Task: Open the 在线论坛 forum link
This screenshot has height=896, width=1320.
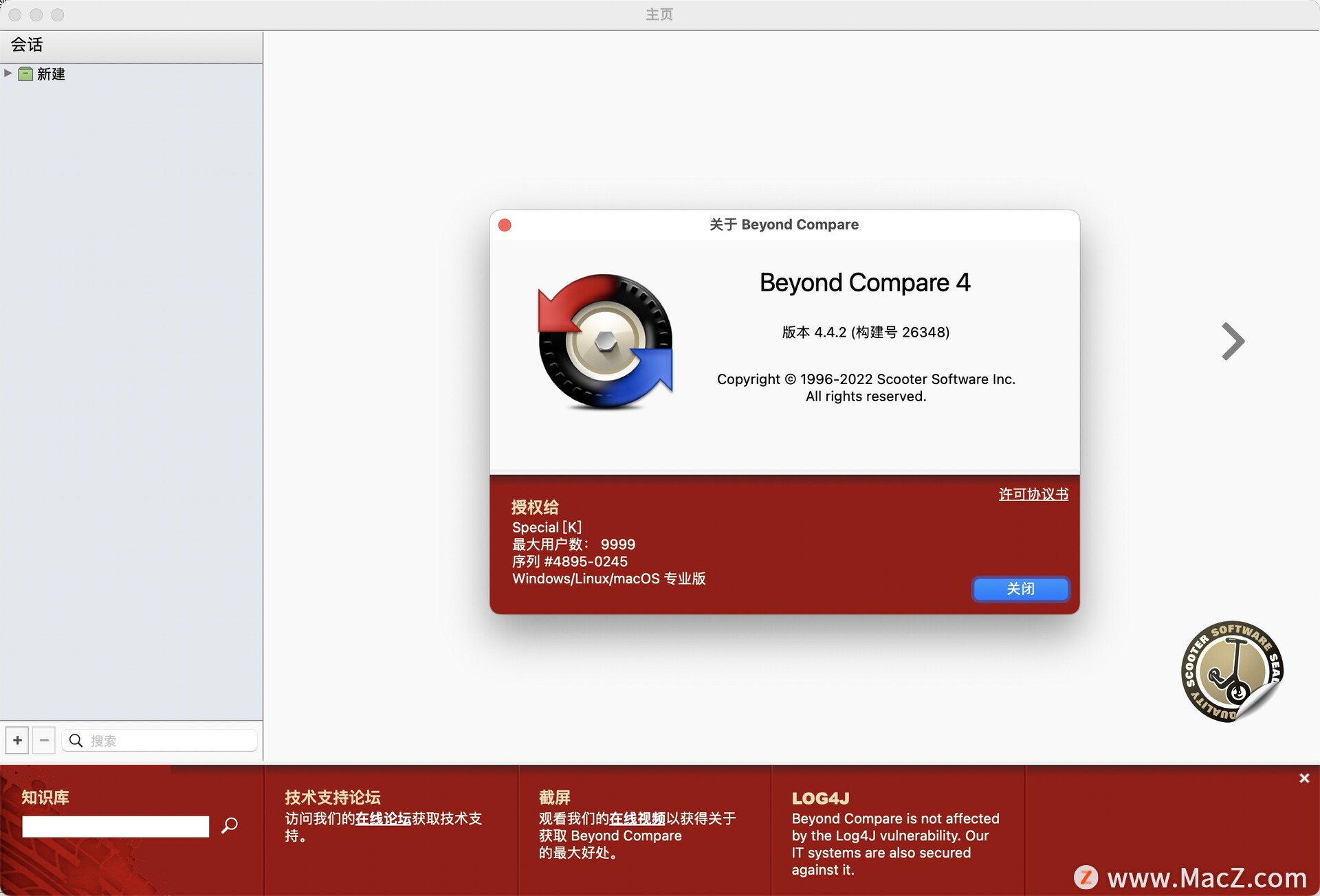Action: point(383,818)
